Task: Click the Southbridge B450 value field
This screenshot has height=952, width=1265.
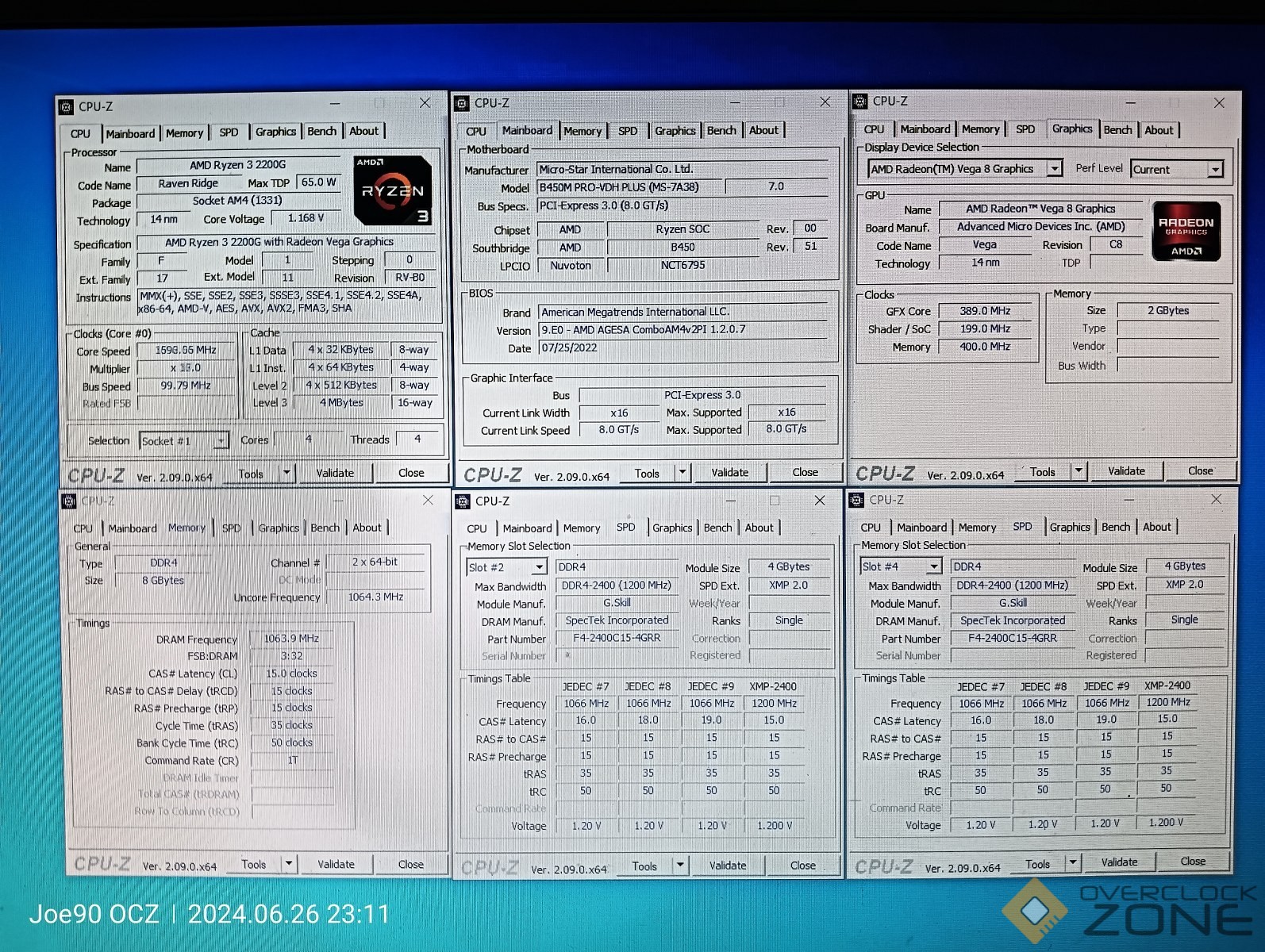Action: coord(682,248)
